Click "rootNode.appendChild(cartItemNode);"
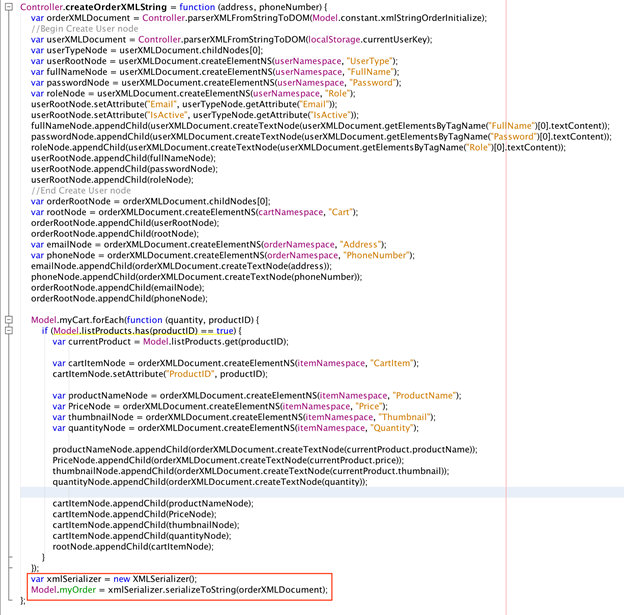This screenshot has height=615, width=624. tap(133, 546)
